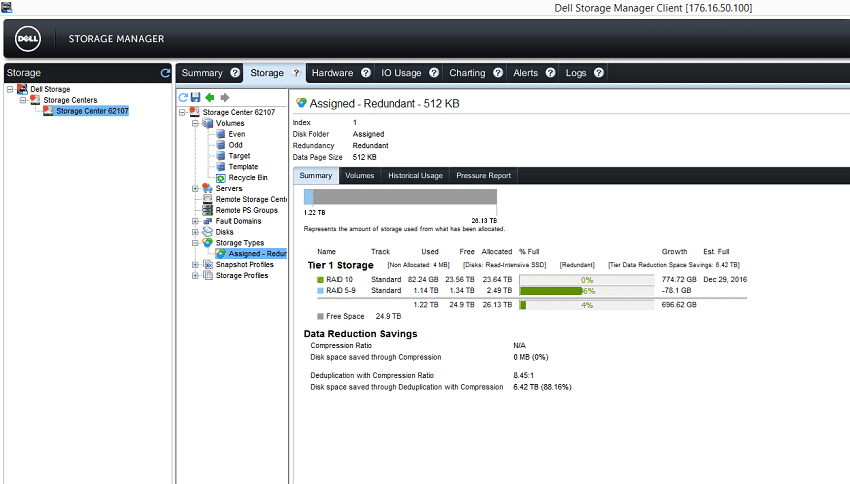The width and height of the screenshot is (850, 484).
Task: Click the Servers node icon
Action: (x=207, y=188)
